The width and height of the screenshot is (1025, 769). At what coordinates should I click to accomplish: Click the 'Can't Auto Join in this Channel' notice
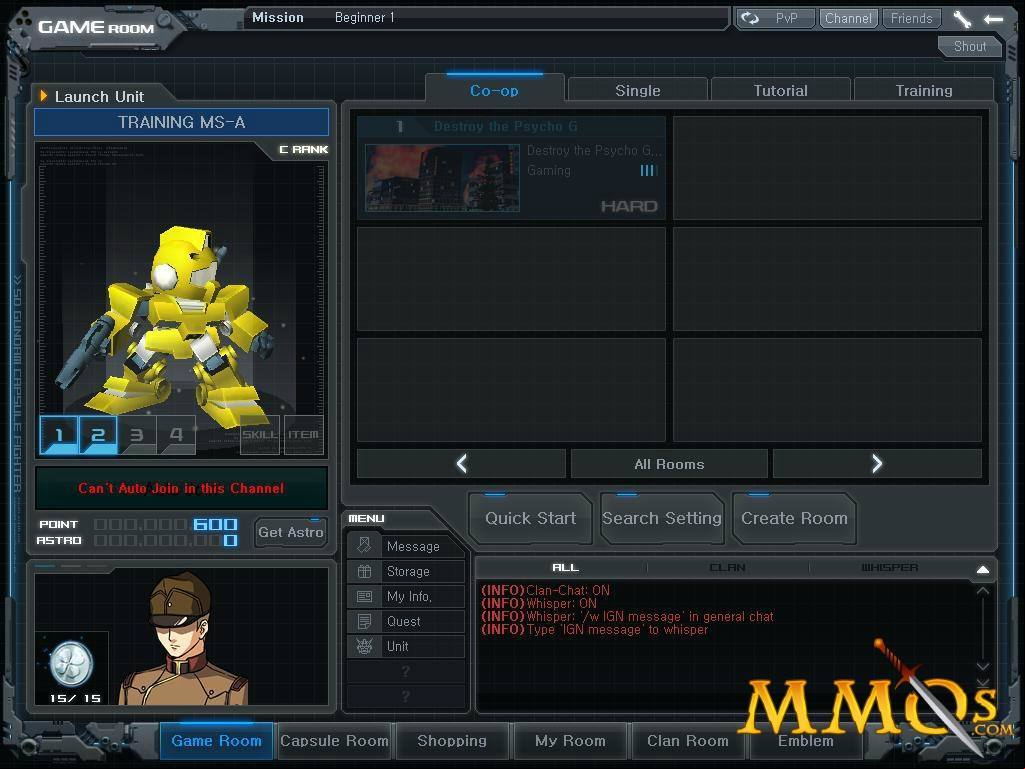coord(181,488)
